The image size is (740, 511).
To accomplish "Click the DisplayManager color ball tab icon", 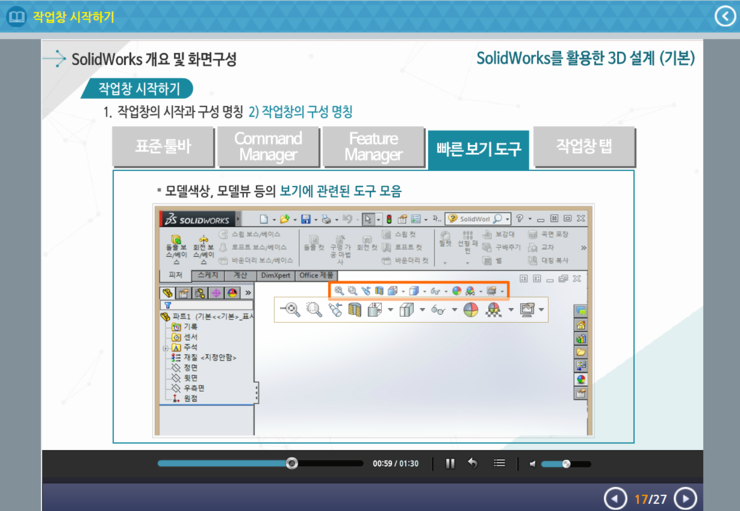I will click(232, 293).
